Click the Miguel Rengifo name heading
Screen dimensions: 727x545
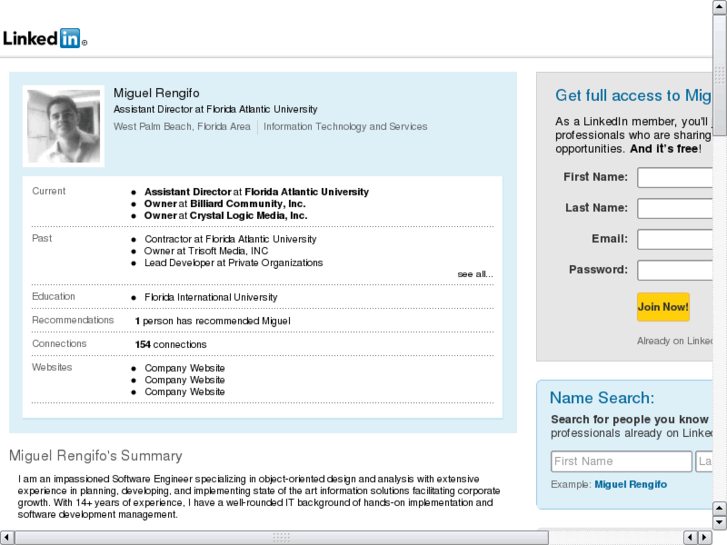point(156,93)
